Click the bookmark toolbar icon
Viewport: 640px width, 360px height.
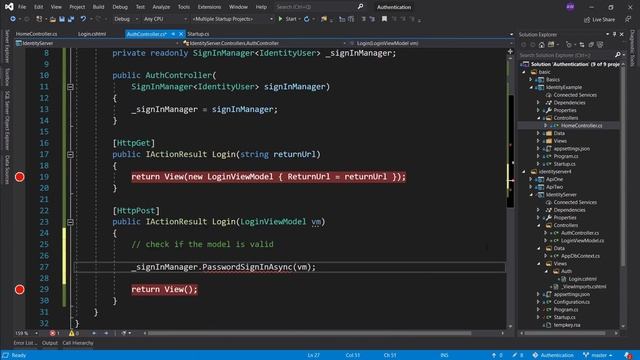pos(384,19)
